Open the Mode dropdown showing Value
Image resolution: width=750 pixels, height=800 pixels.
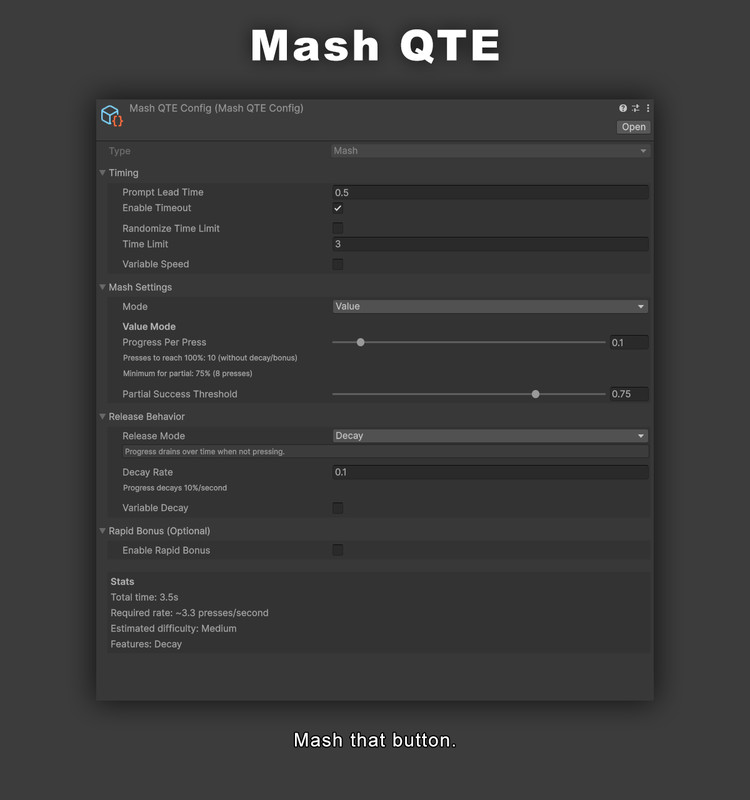pyautogui.click(x=490, y=306)
